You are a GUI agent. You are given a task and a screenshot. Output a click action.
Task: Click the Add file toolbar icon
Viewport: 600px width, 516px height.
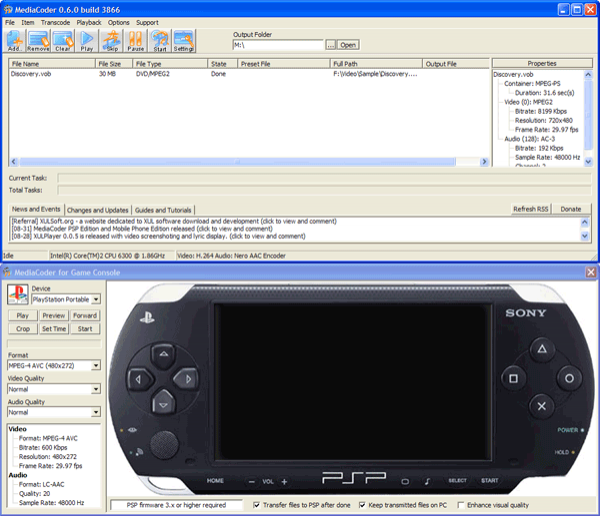click(x=15, y=41)
